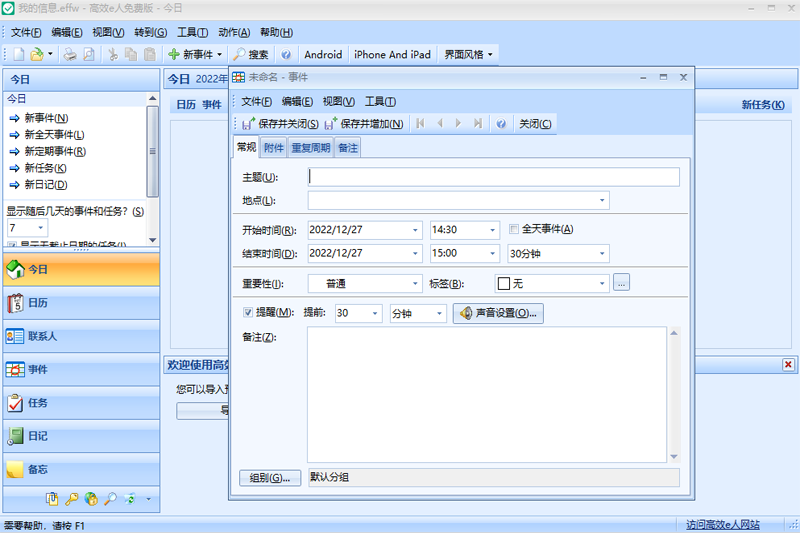Open 声音设置(O)... sound settings
This screenshot has height=533, width=800.
(498, 313)
